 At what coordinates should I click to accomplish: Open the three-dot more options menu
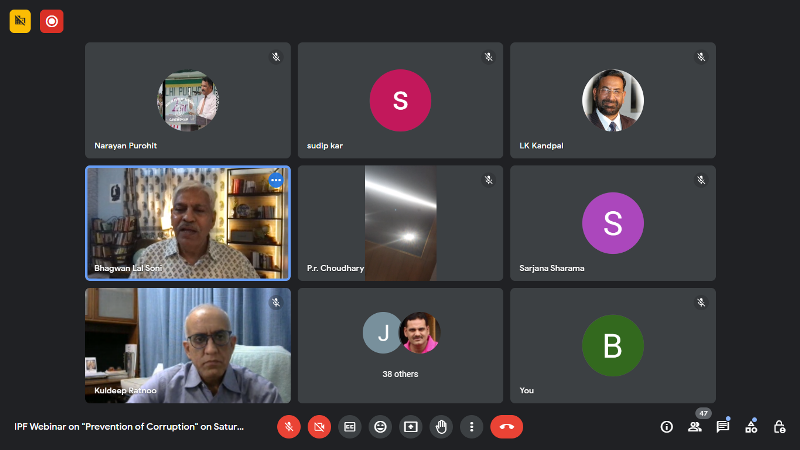471,426
